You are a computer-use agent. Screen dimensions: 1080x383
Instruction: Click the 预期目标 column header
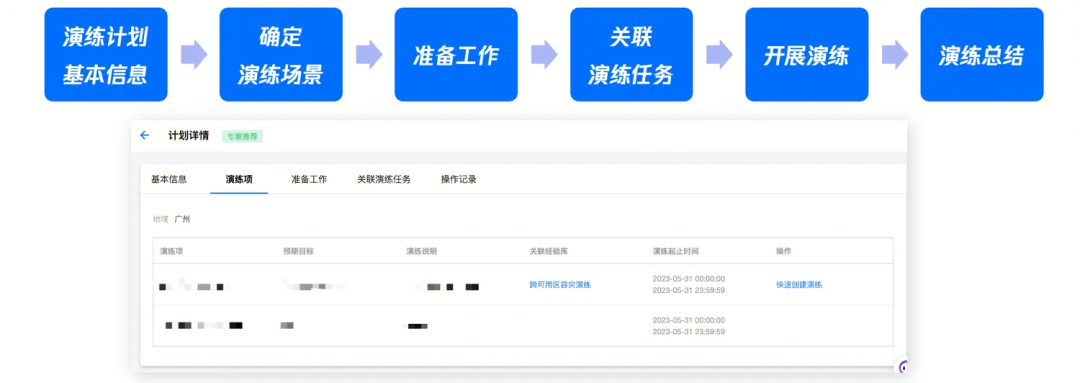point(298,251)
